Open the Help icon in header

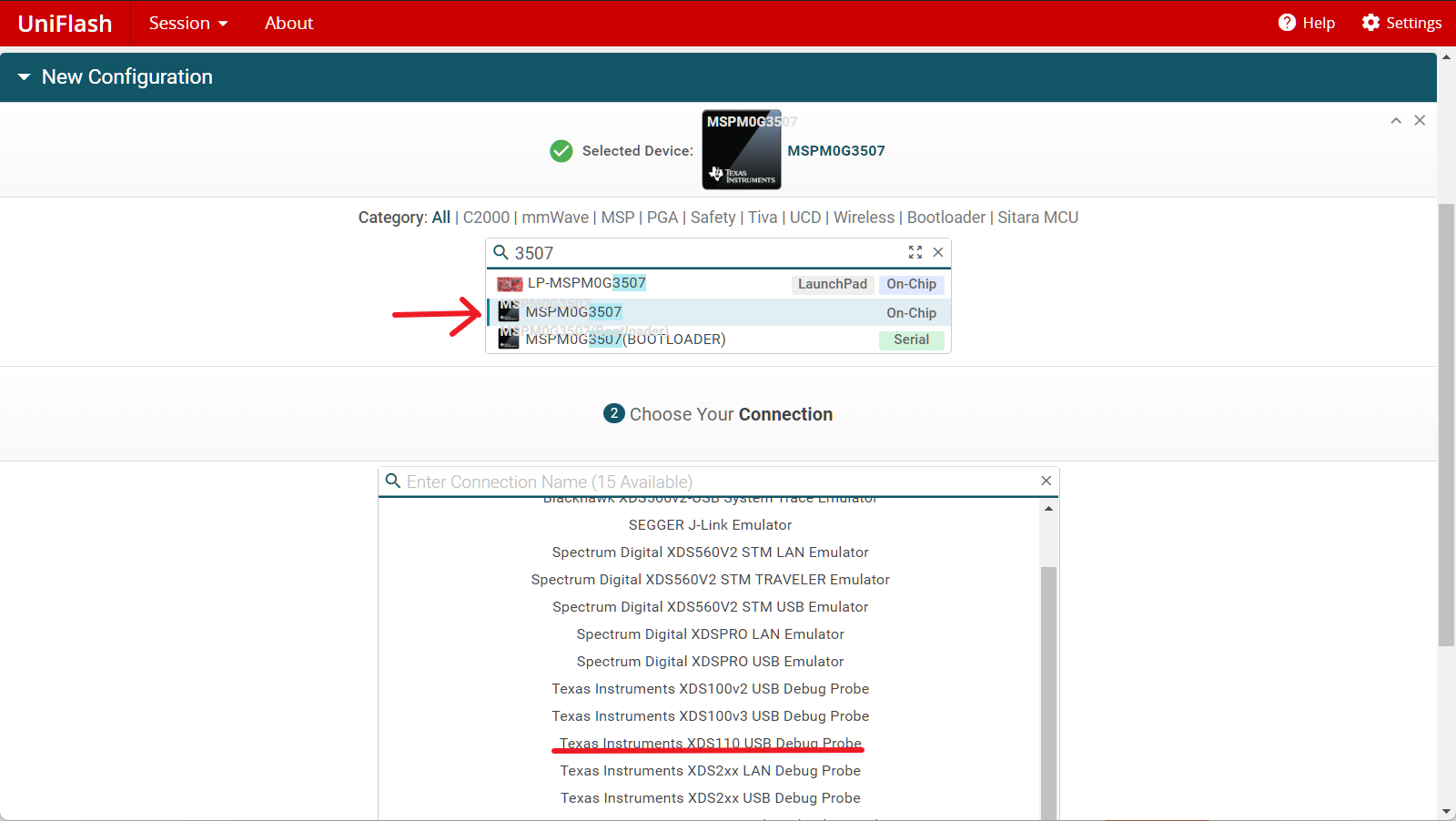[x=1287, y=23]
